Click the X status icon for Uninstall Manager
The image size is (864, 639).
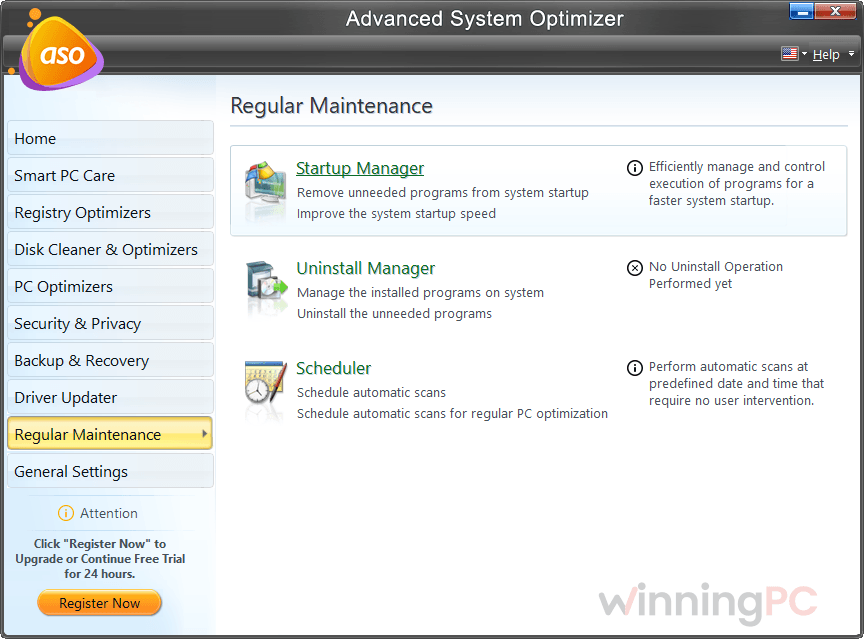pos(635,268)
